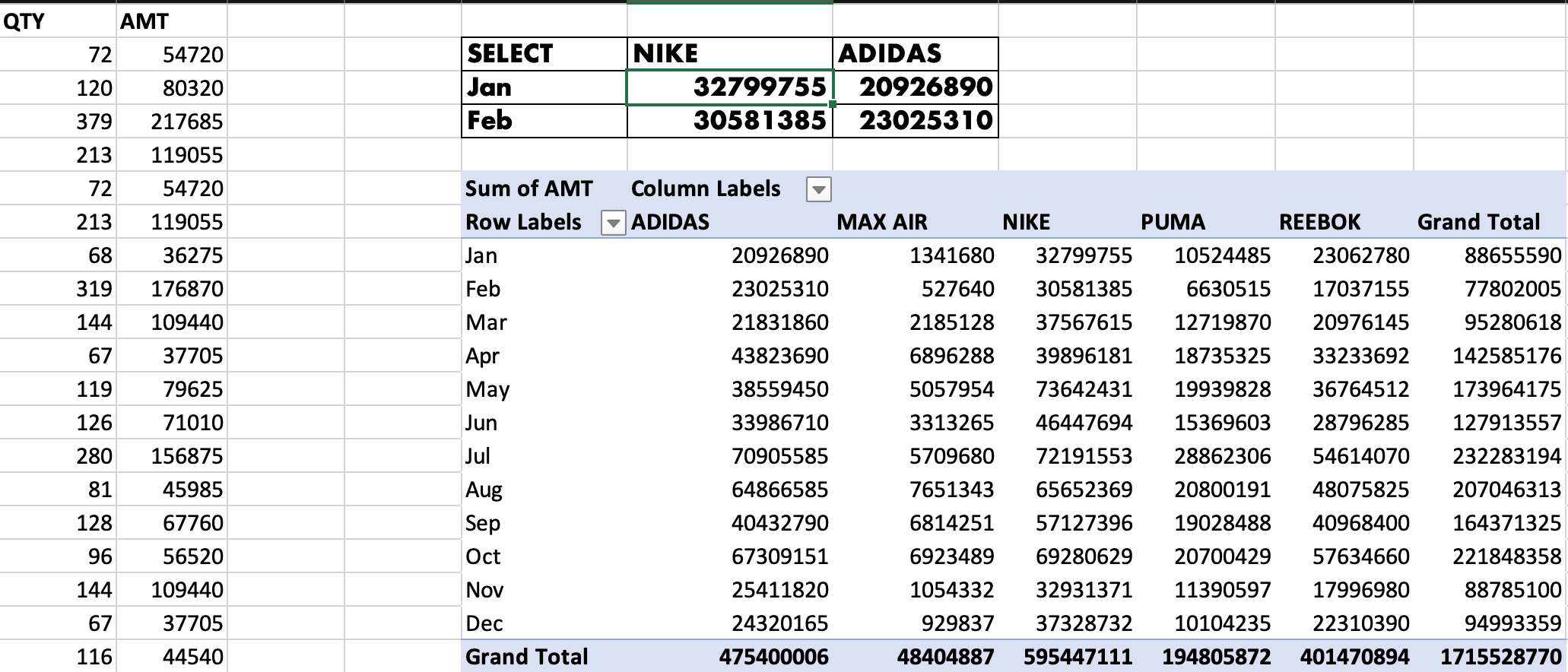Click the overall total 1715528770
The height and width of the screenshot is (672, 1568).
pos(1490,657)
